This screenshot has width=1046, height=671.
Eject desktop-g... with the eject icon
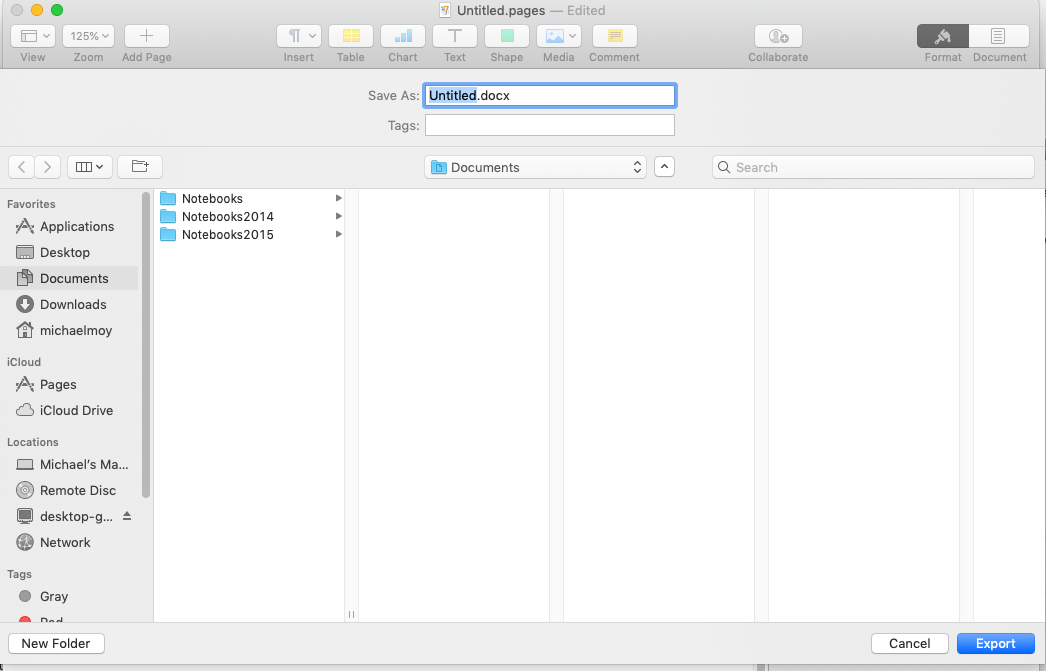tap(127, 516)
